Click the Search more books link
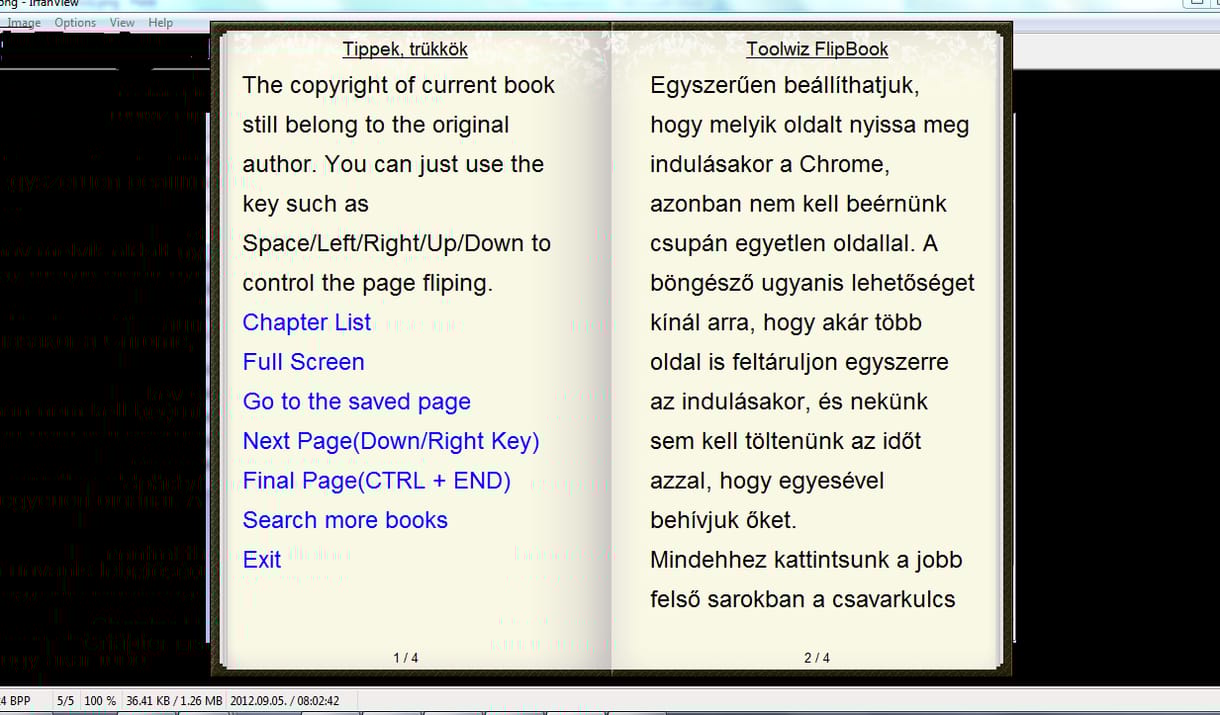This screenshot has height=715, width=1220. pos(345,520)
